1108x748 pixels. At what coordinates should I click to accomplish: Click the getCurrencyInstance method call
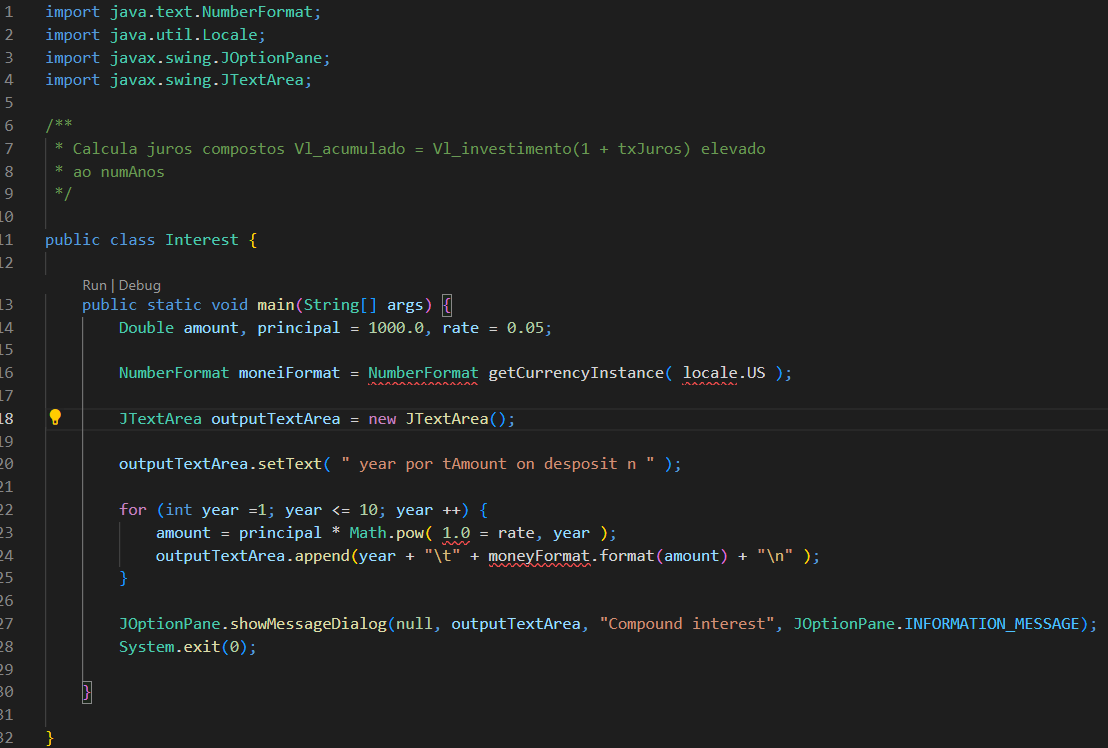click(576, 373)
